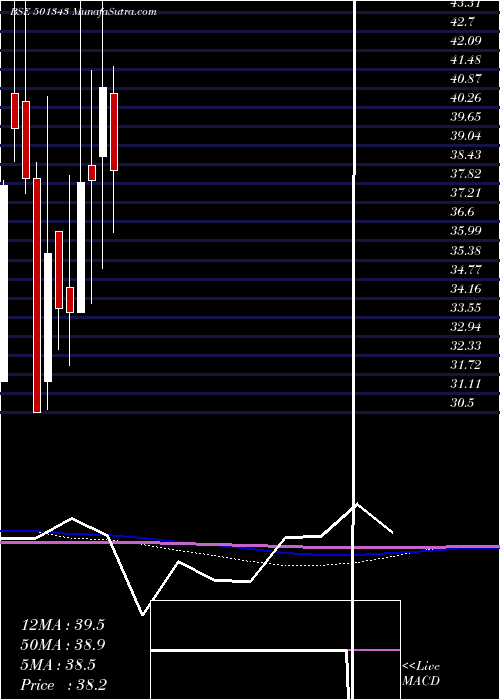The width and height of the screenshot is (500, 700).
Task: Click the 42.7 price axis label
Action: coord(463,22)
